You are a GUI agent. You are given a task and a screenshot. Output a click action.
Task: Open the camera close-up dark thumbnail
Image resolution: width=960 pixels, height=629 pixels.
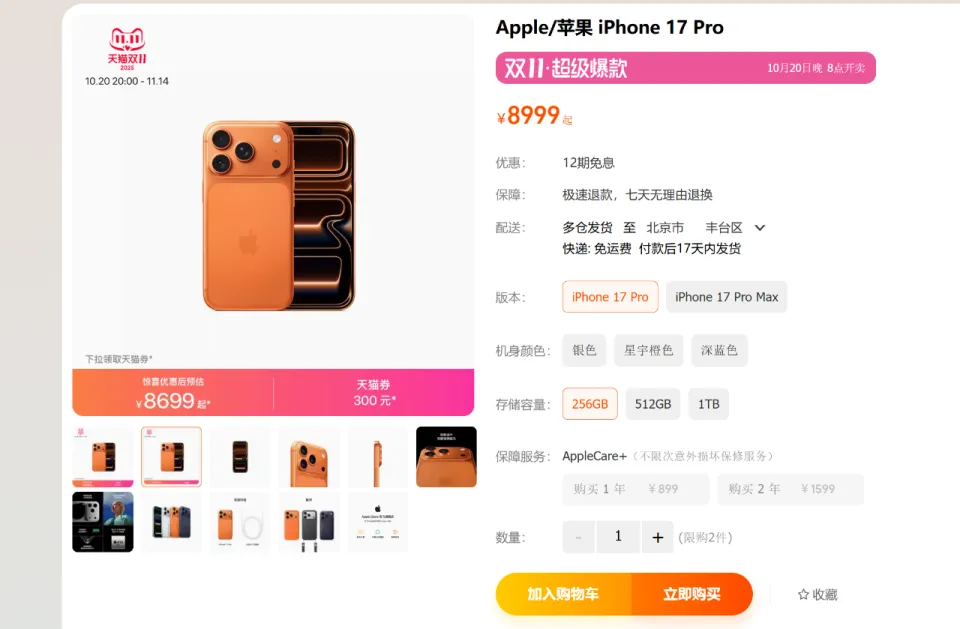[x=446, y=457]
